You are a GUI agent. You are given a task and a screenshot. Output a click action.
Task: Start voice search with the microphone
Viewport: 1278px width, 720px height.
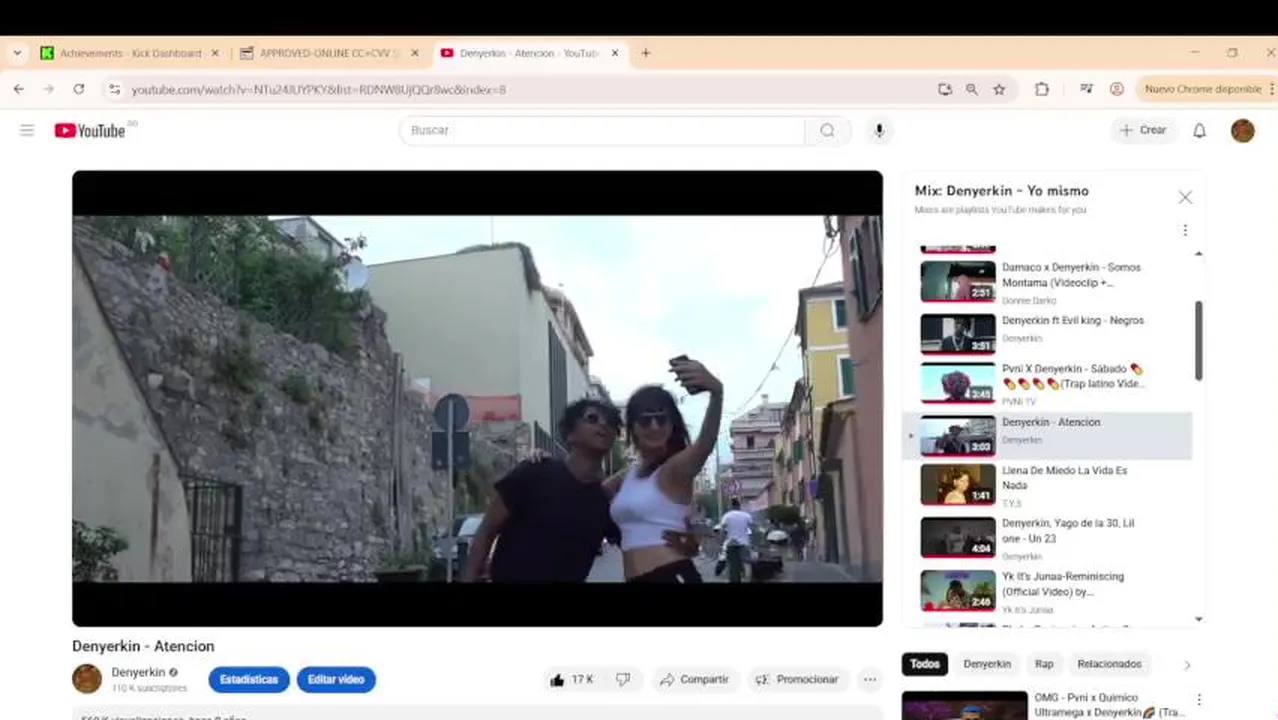point(879,130)
